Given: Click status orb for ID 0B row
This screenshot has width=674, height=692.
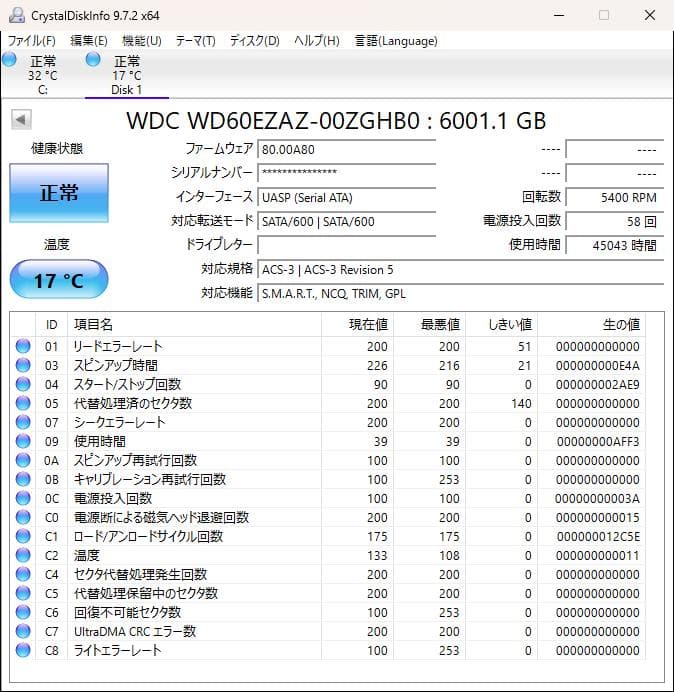Looking at the screenshot, I should (23, 479).
